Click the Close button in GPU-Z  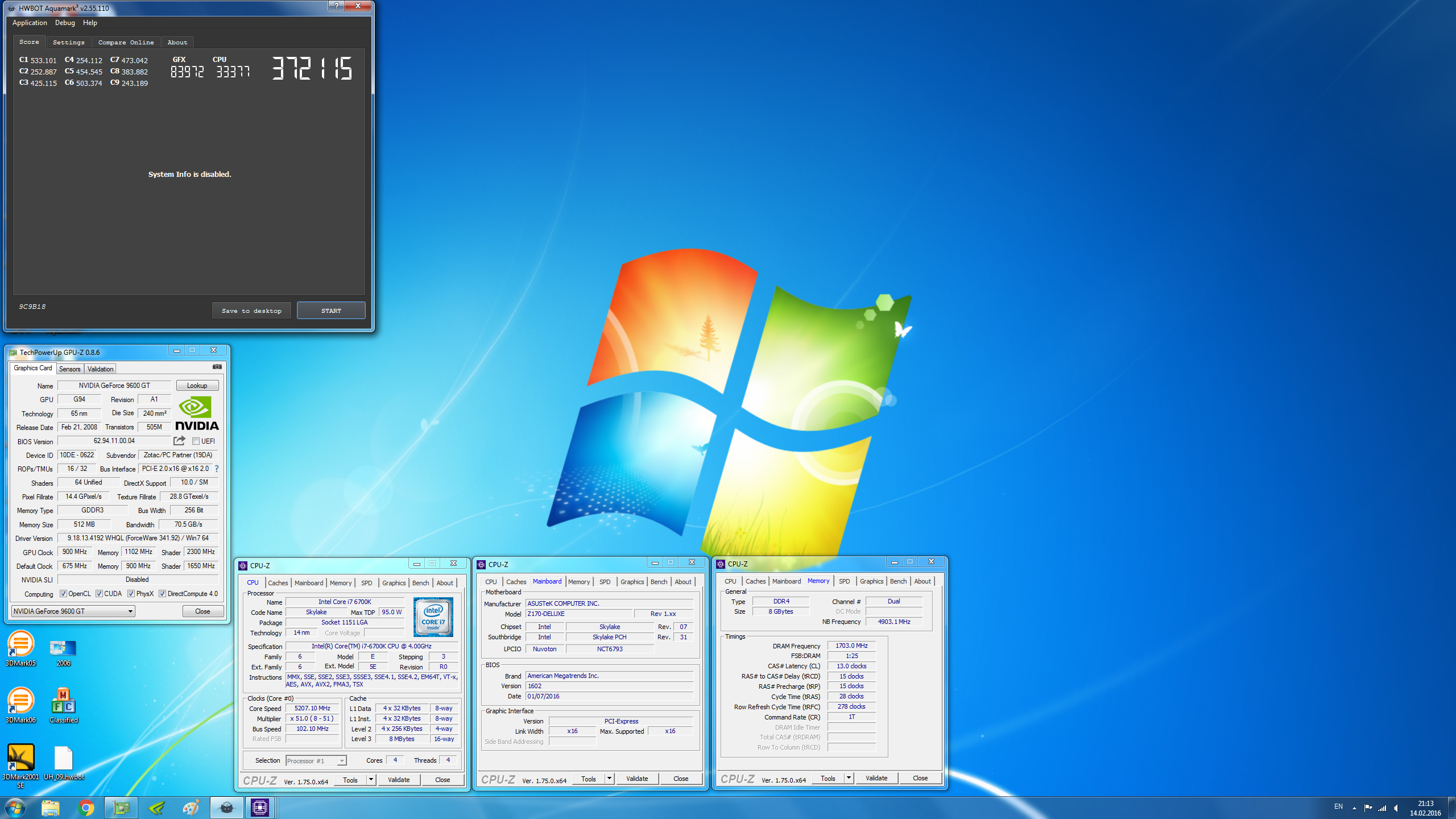(202, 611)
